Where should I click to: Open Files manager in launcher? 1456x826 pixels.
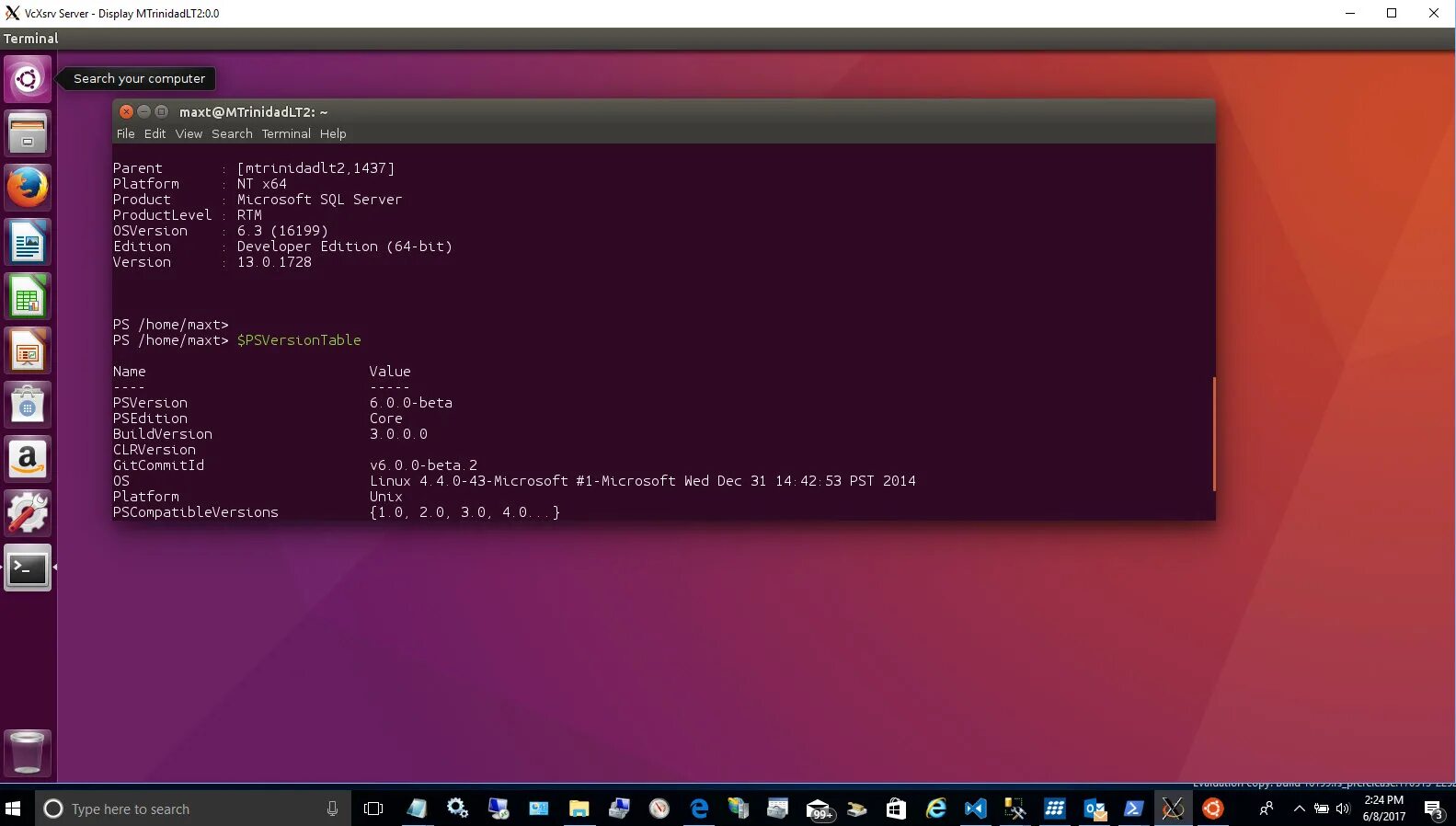pos(28,133)
